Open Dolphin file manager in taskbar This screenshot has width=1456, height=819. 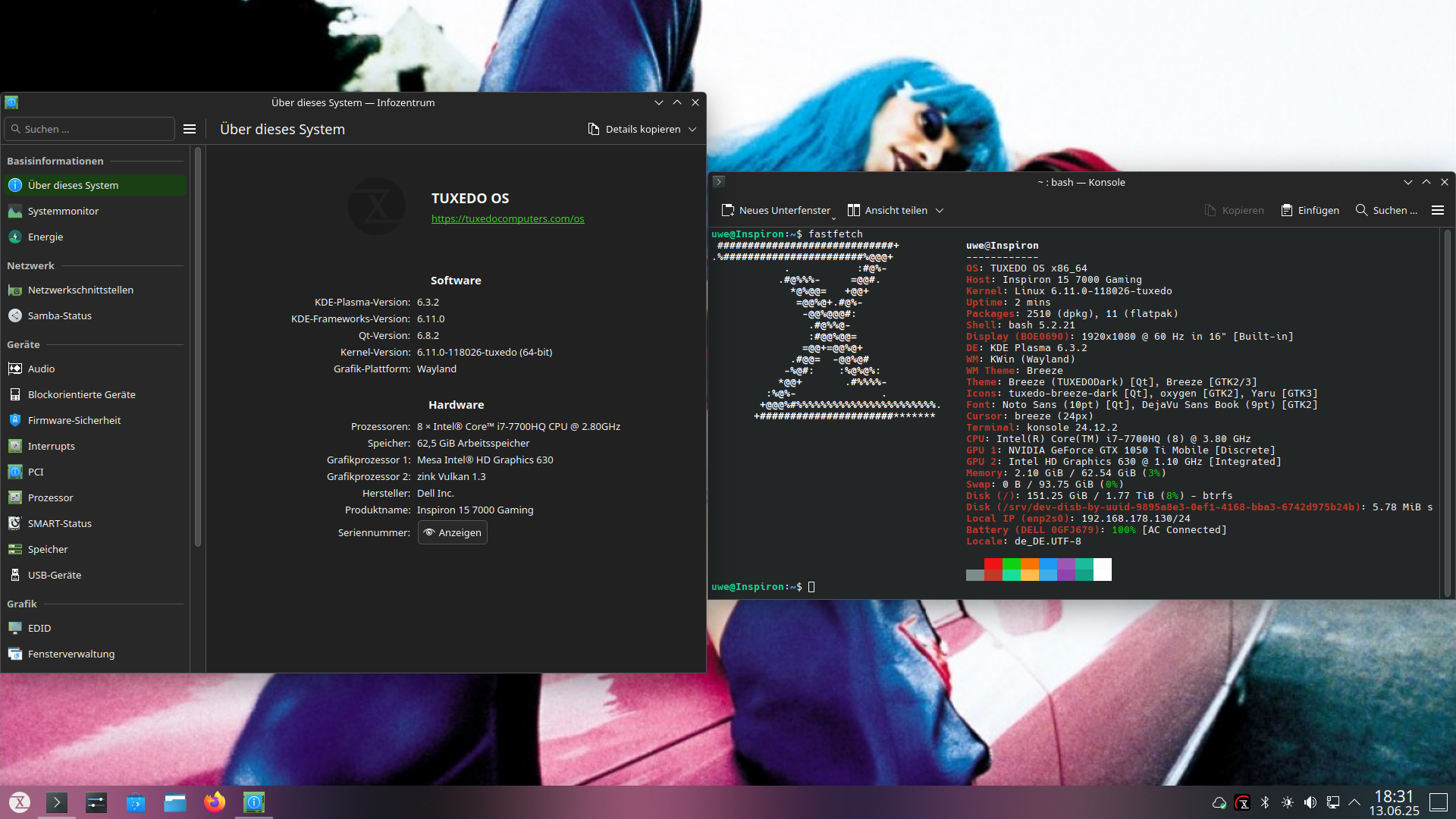pyautogui.click(x=175, y=802)
